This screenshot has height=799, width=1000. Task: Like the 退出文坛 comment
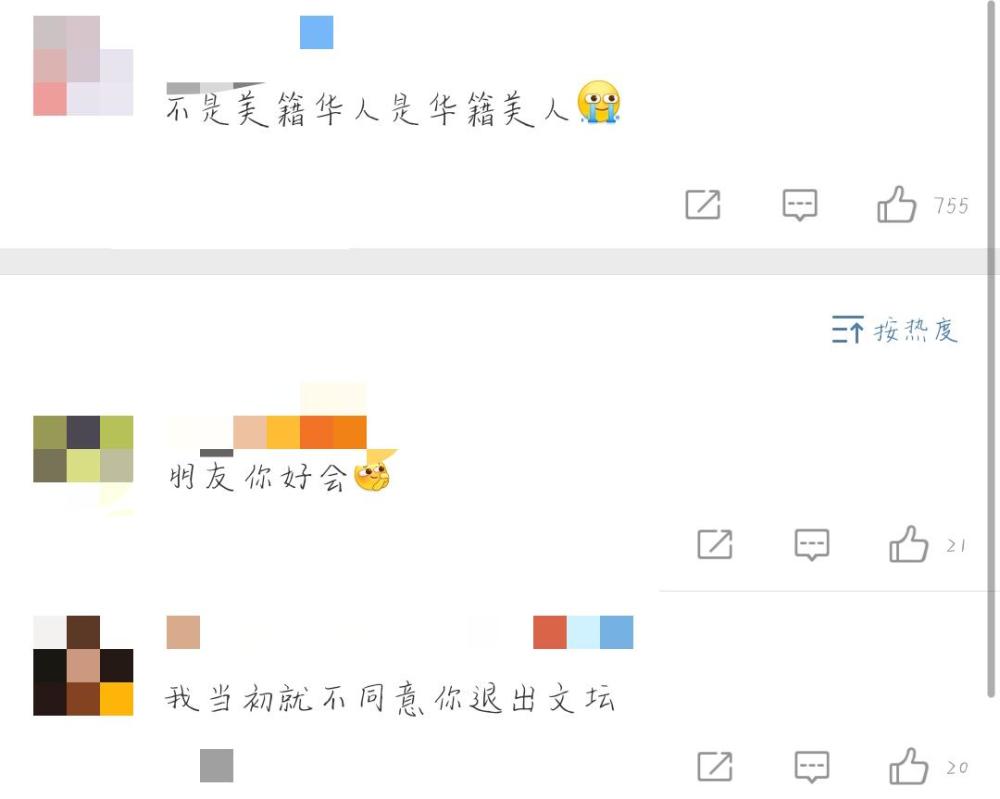908,766
